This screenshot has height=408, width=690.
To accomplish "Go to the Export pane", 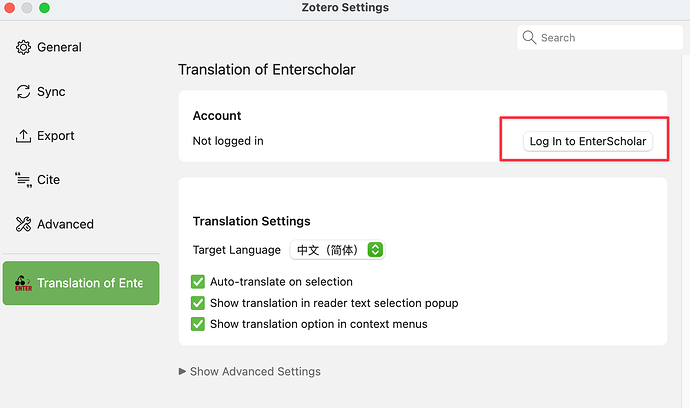I will tap(81, 136).
